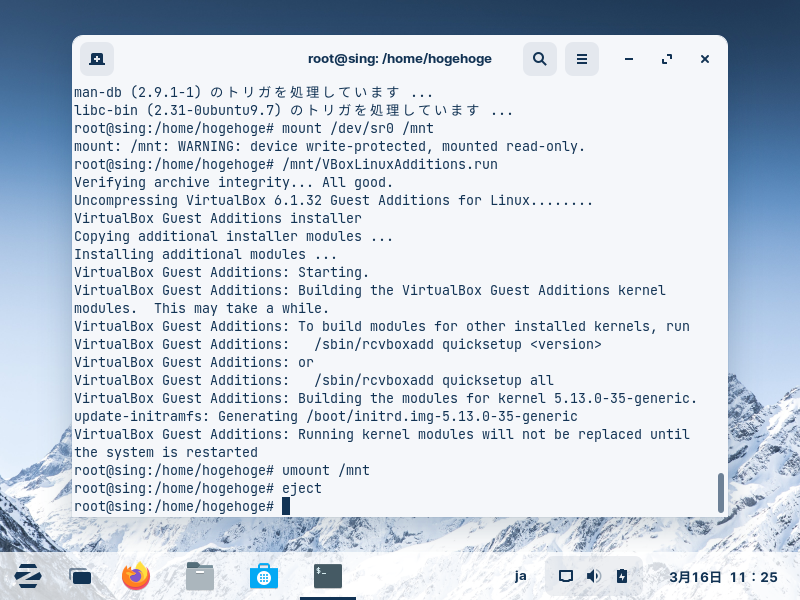
Task: Open the clock showing 3月16日 11:25
Action: 723,577
